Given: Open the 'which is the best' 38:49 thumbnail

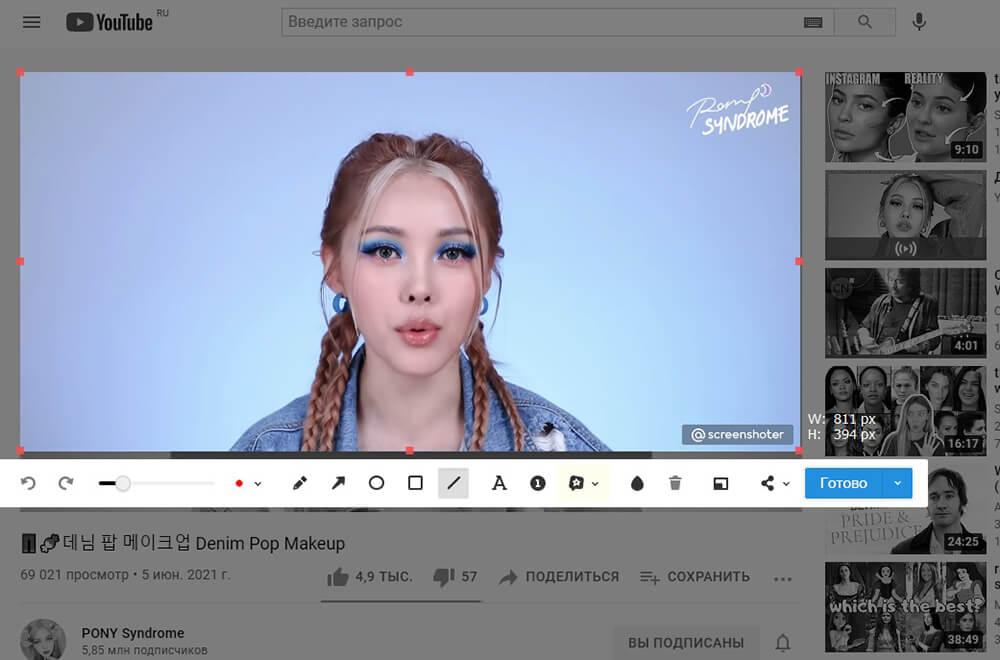Looking at the screenshot, I should click(906, 606).
